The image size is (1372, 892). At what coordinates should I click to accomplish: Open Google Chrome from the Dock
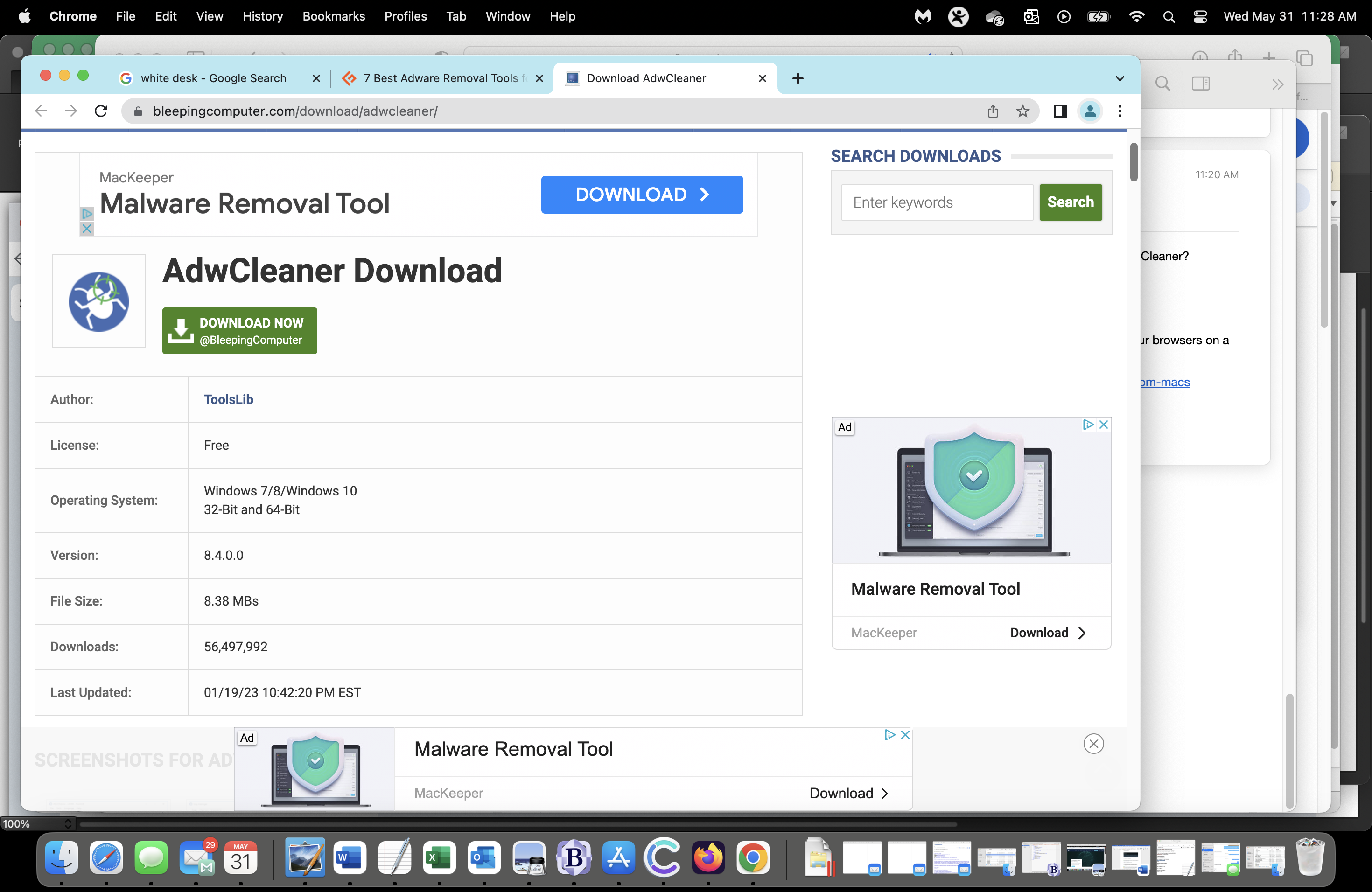[x=753, y=858]
